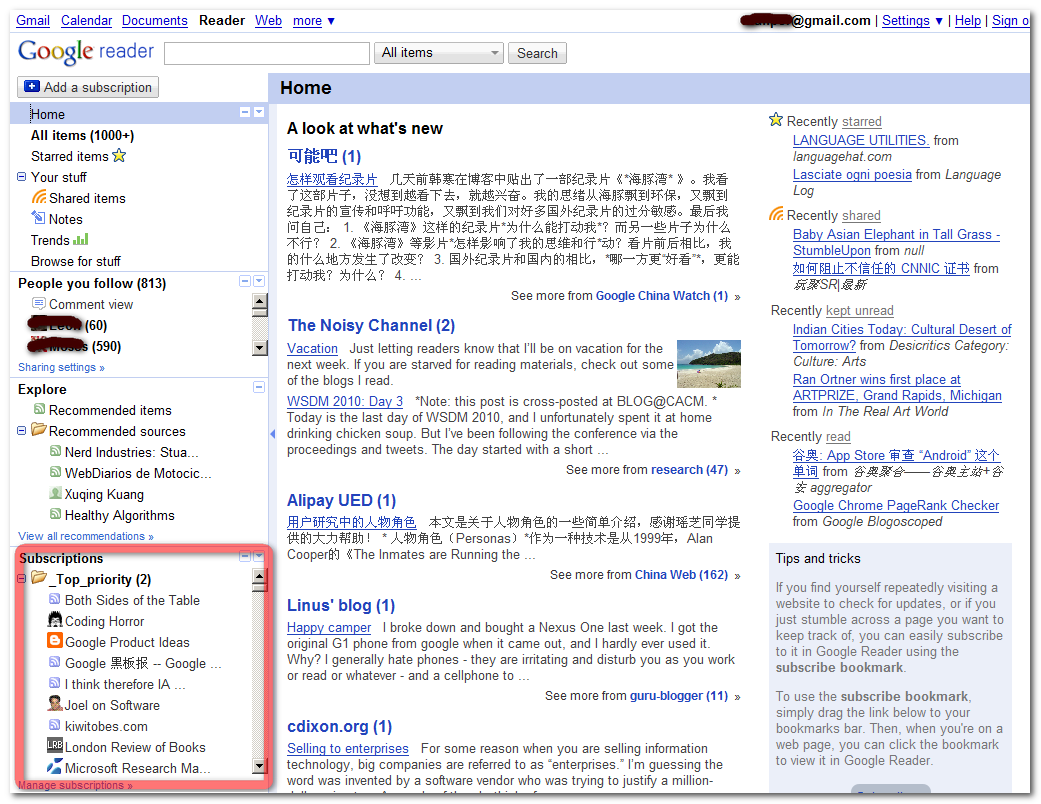Click the Recently shared icon
The image size is (1041, 804).
(776, 213)
